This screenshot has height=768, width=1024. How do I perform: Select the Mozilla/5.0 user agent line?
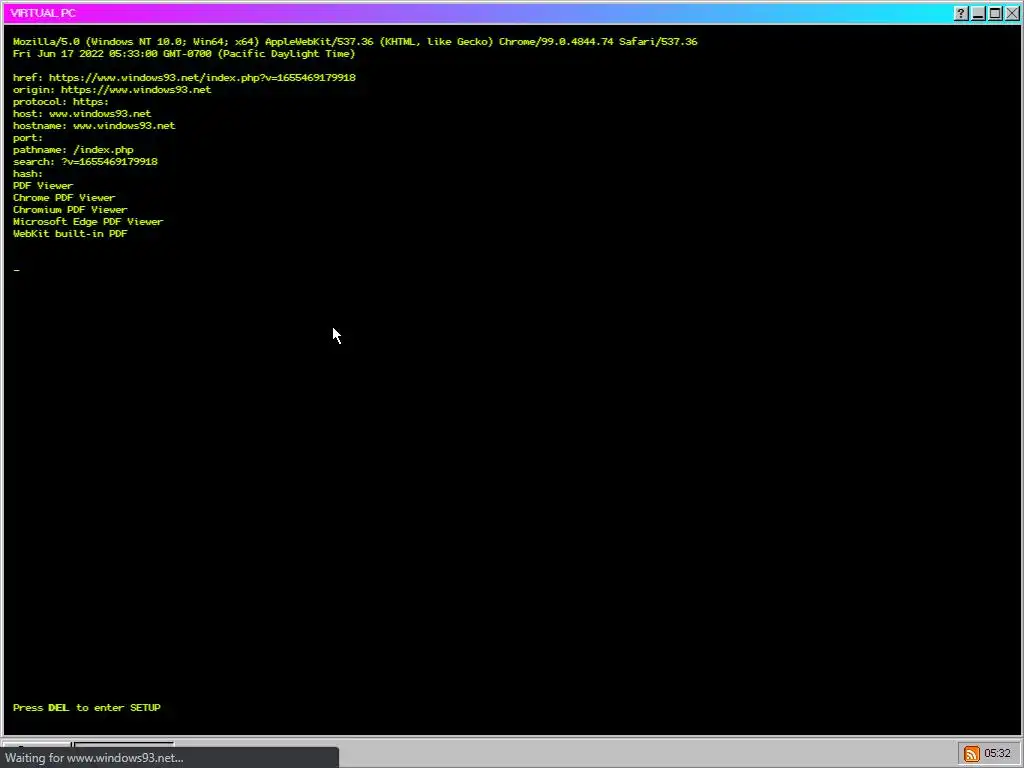(x=355, y=42)
